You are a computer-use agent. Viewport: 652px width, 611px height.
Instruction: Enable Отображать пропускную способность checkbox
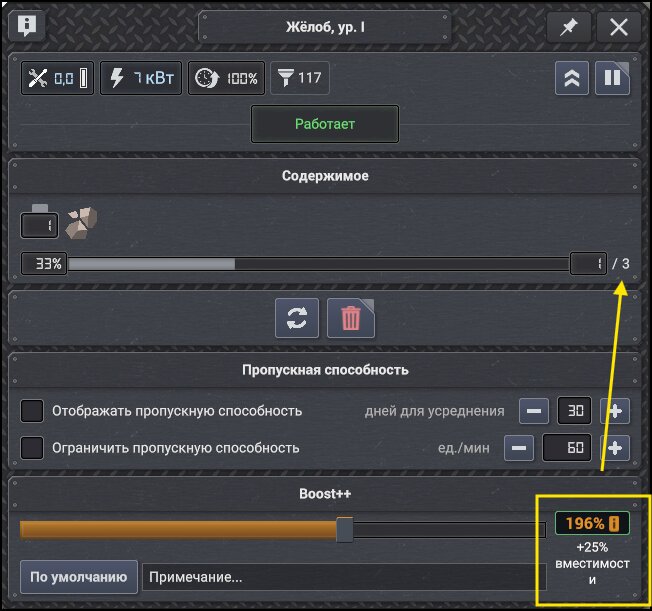(32, 411)
